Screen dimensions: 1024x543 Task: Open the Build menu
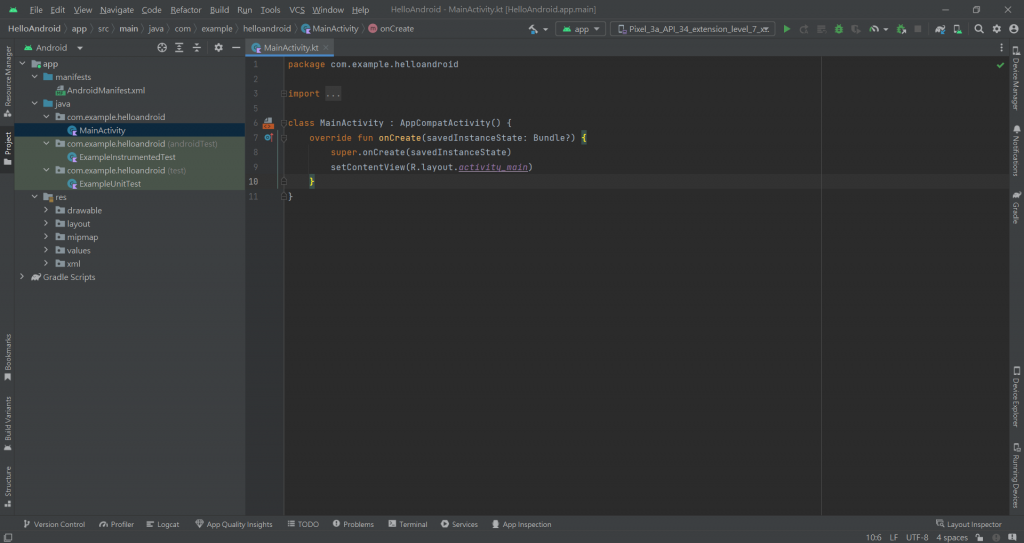(219, 10)
